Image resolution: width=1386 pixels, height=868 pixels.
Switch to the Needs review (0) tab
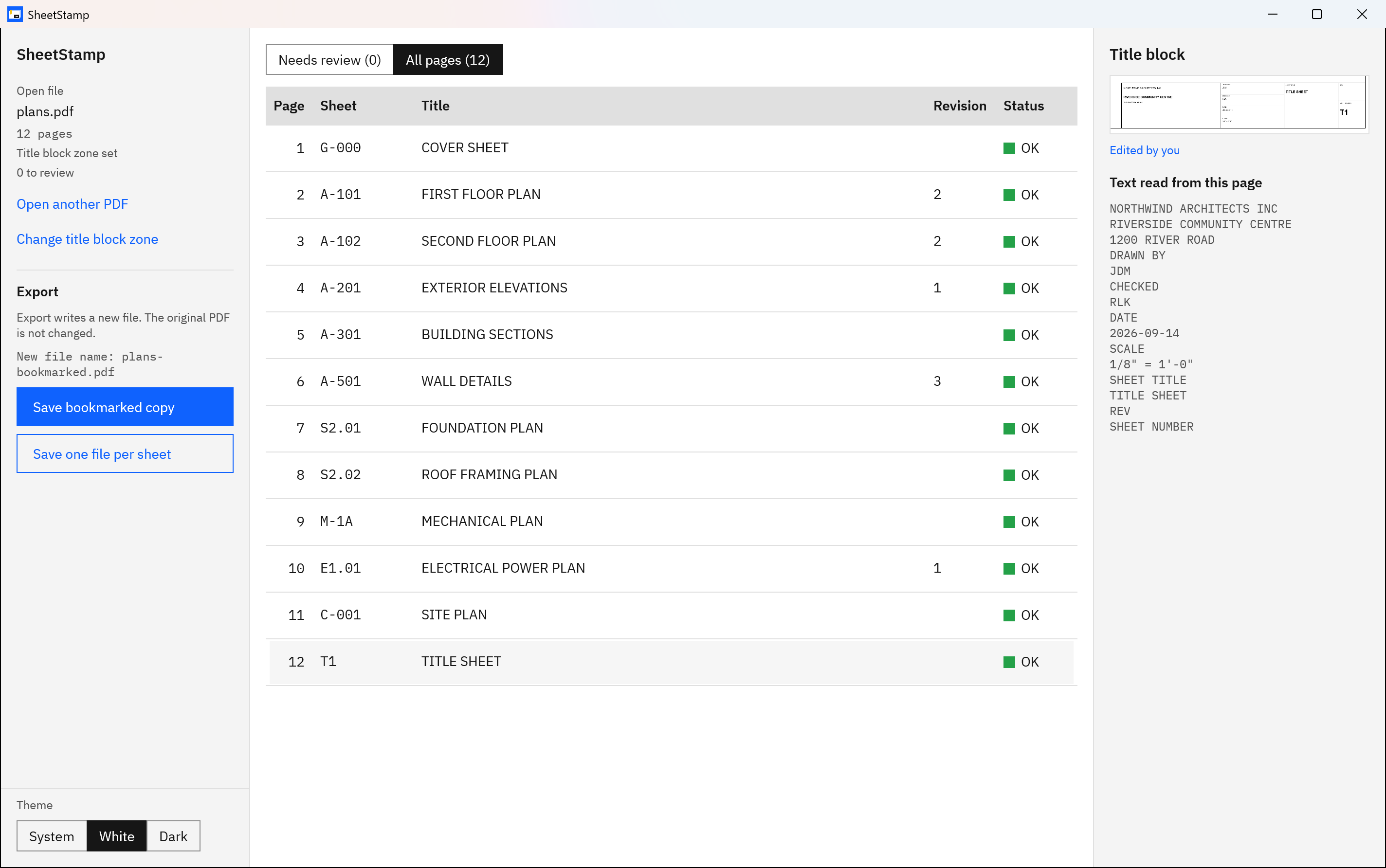pyautogui.click(x=329, y=60)
